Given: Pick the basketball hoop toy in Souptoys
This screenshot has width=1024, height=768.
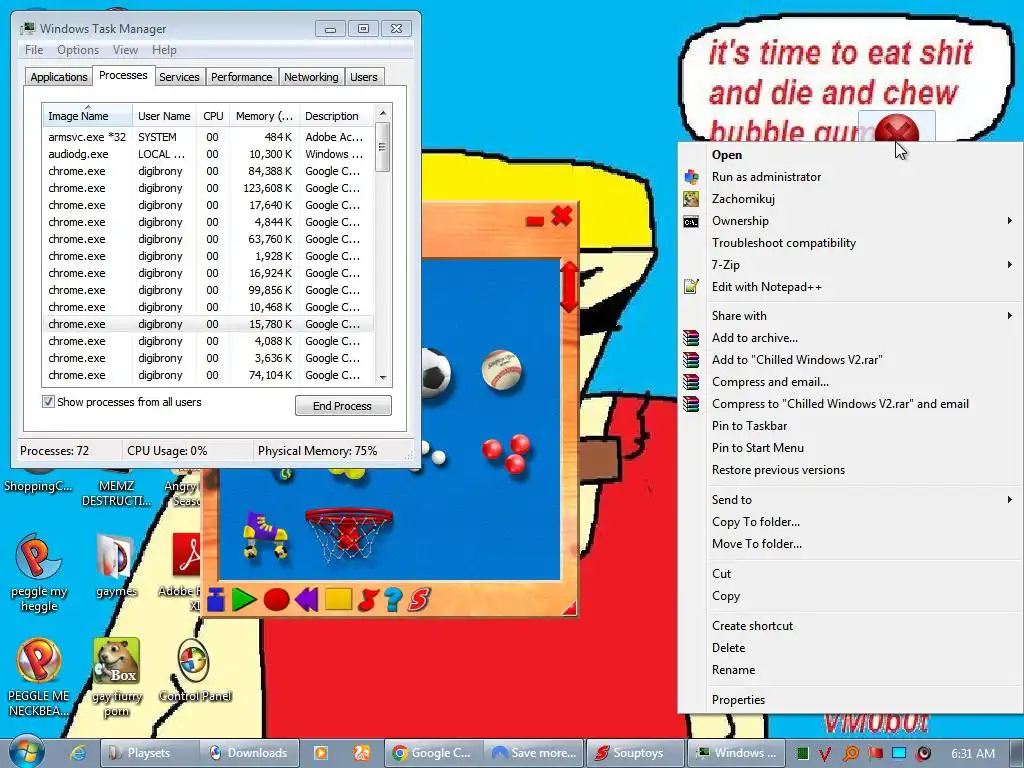Looking at the screenshot, I should click(349, 534).
